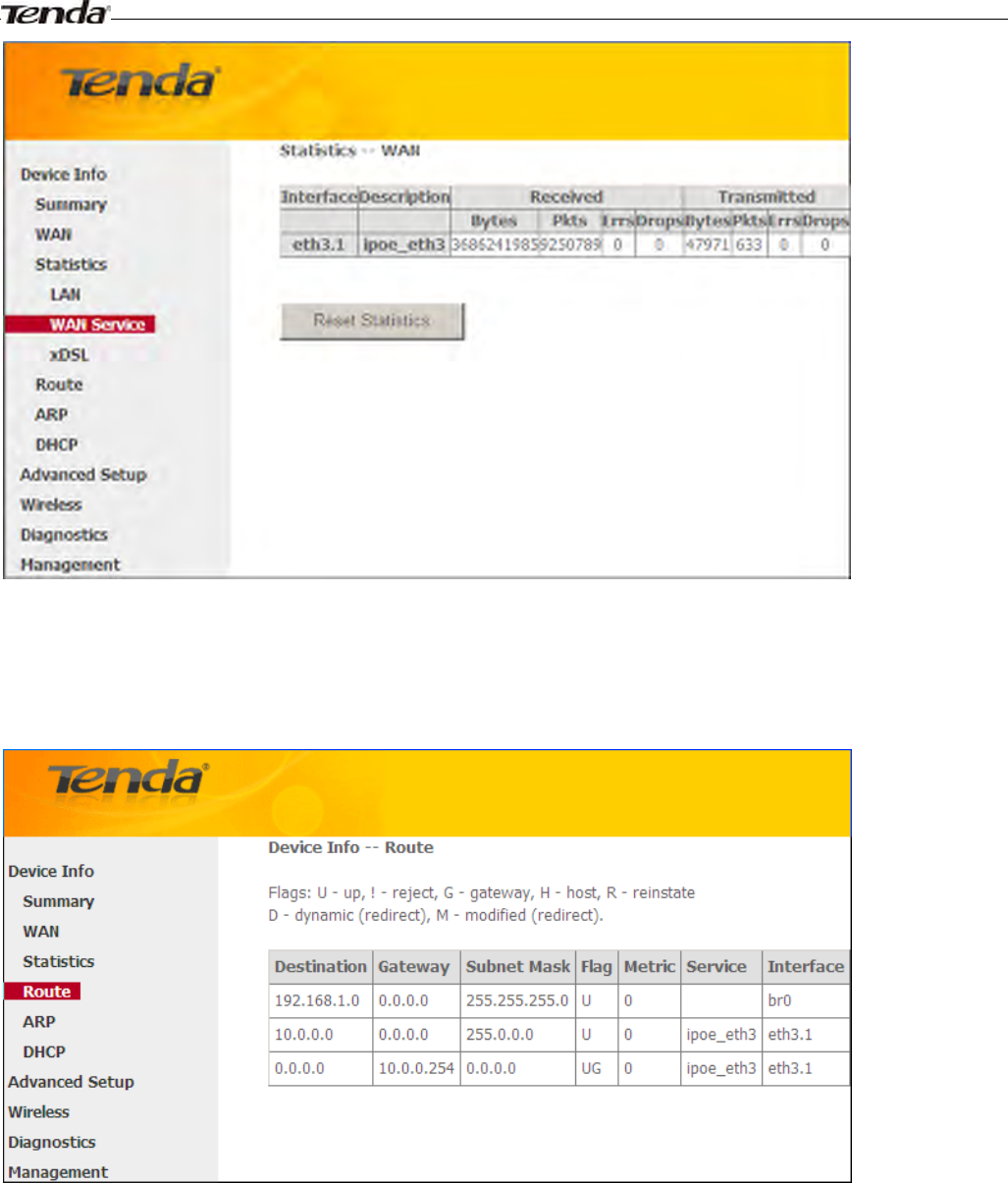Click 'eth3.1' interface in the 10.0.0.254 gateway row
The width and height of the screenshot is (1008, 1183).
806,1068
